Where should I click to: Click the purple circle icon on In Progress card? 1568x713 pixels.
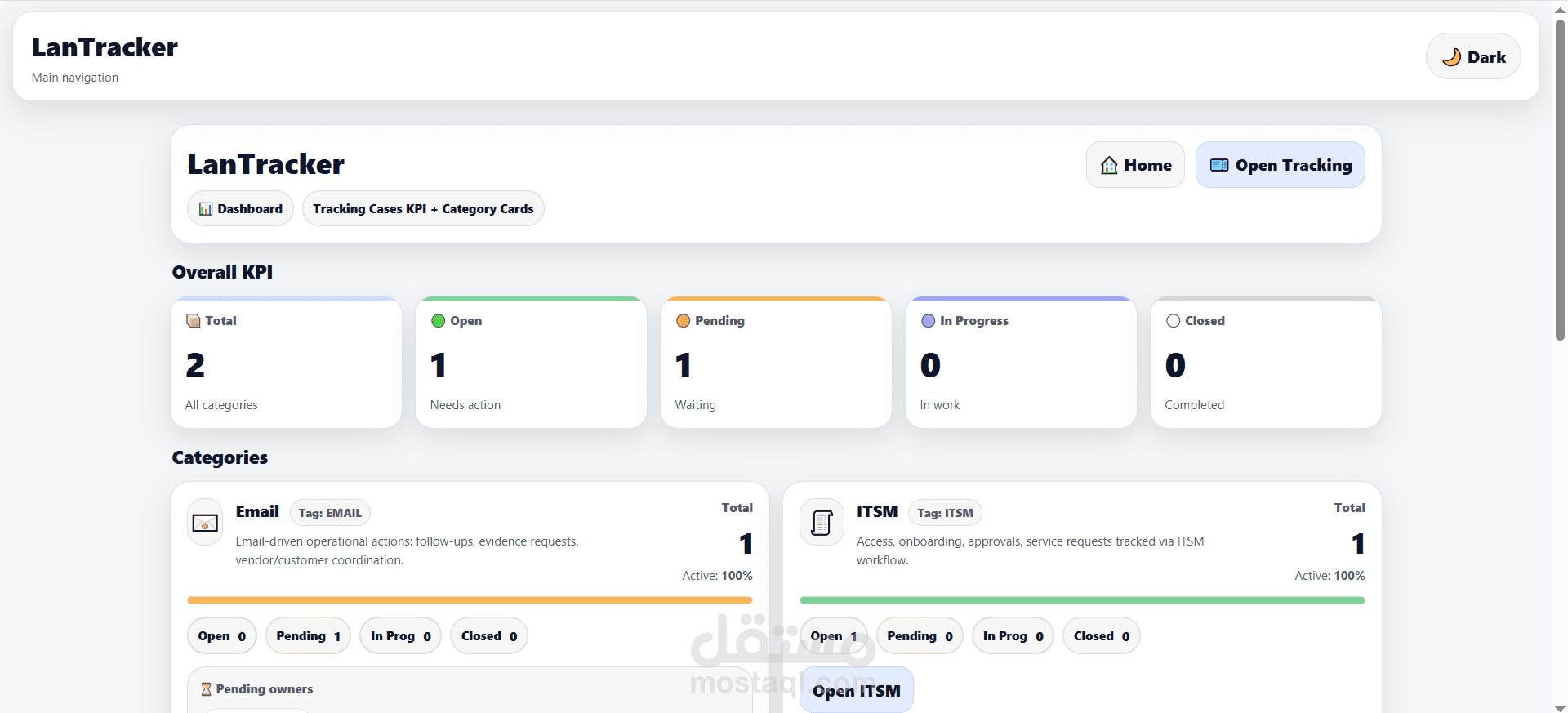pos(929,321)
